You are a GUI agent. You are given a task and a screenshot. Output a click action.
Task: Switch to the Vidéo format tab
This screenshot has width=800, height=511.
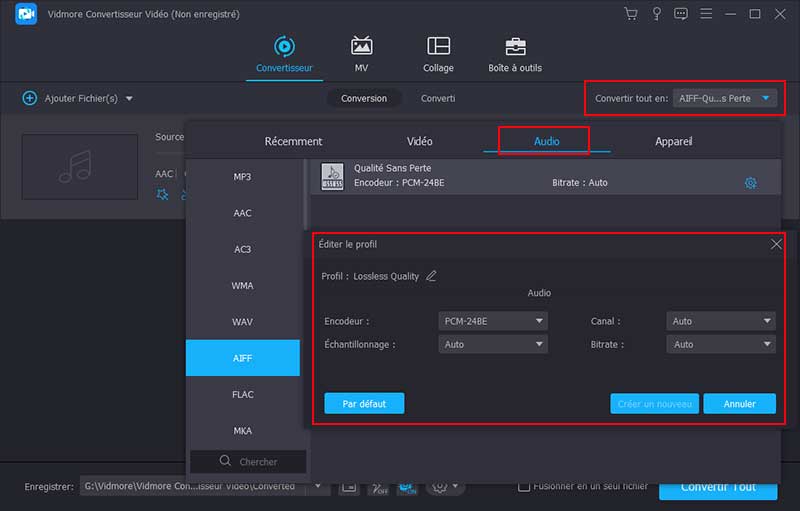[420, 141]
